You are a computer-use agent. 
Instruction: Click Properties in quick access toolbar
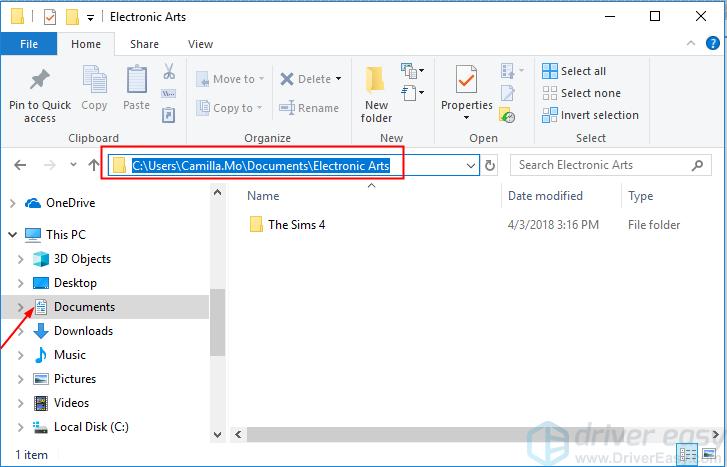(50, 17)
